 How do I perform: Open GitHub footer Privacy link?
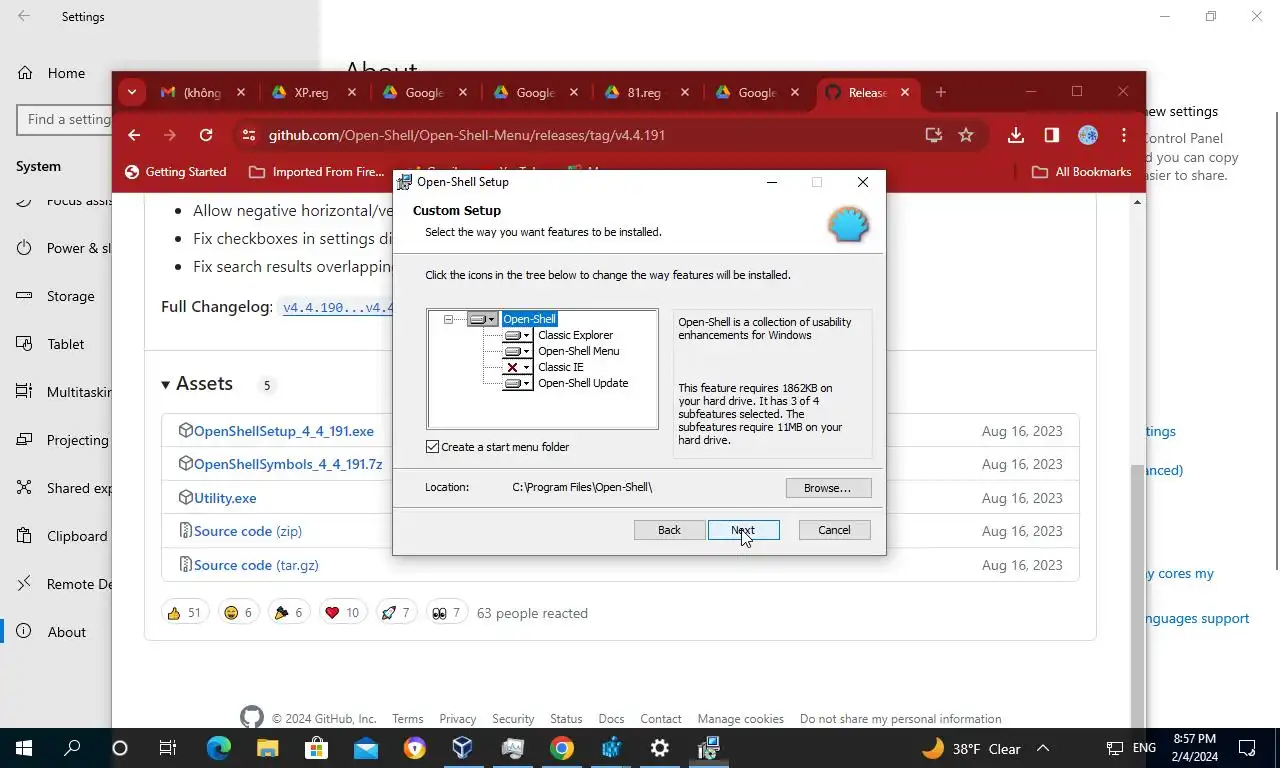pyautogui.click(x=457, y=719)
